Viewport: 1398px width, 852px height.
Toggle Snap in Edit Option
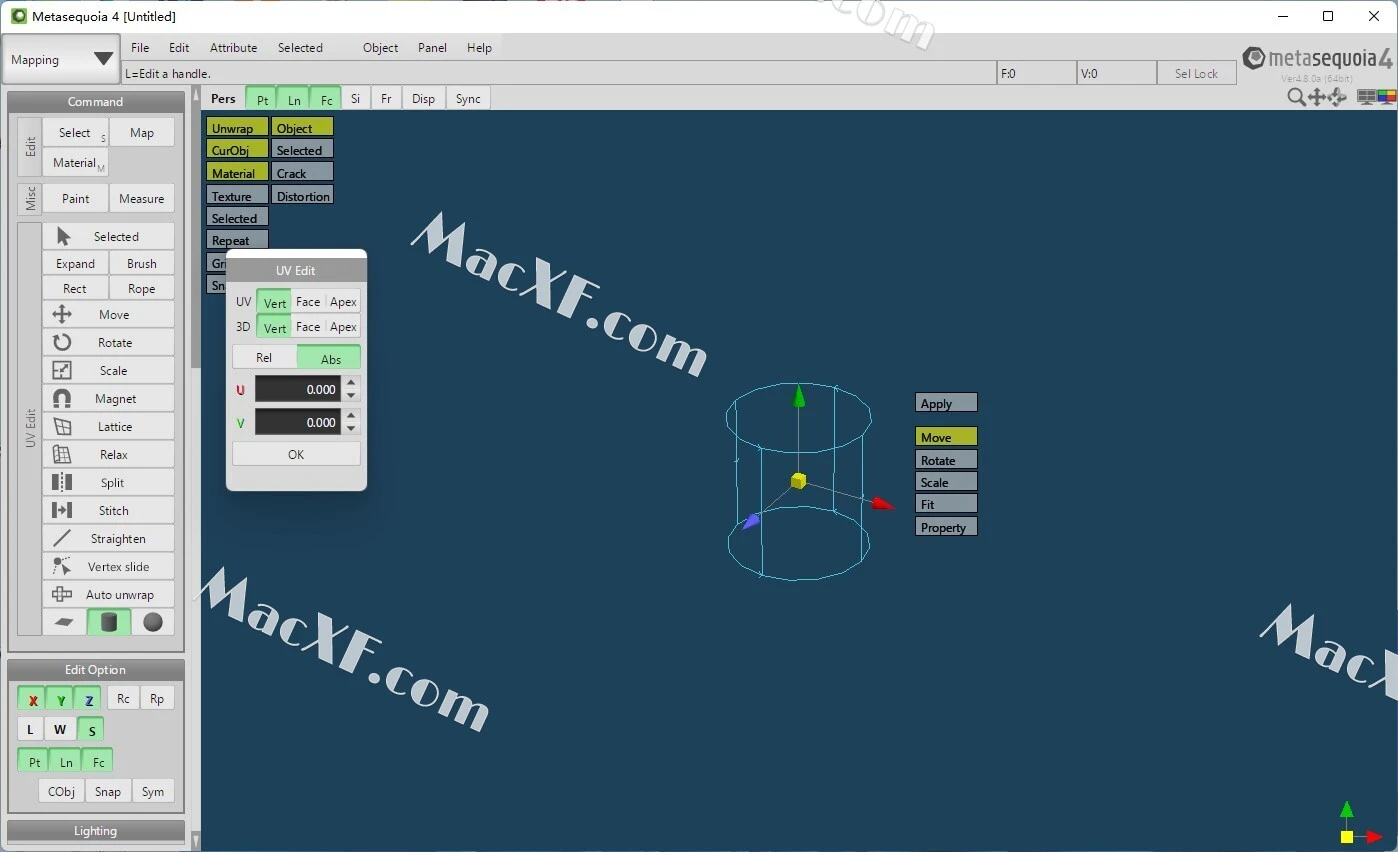coord(108,791)
